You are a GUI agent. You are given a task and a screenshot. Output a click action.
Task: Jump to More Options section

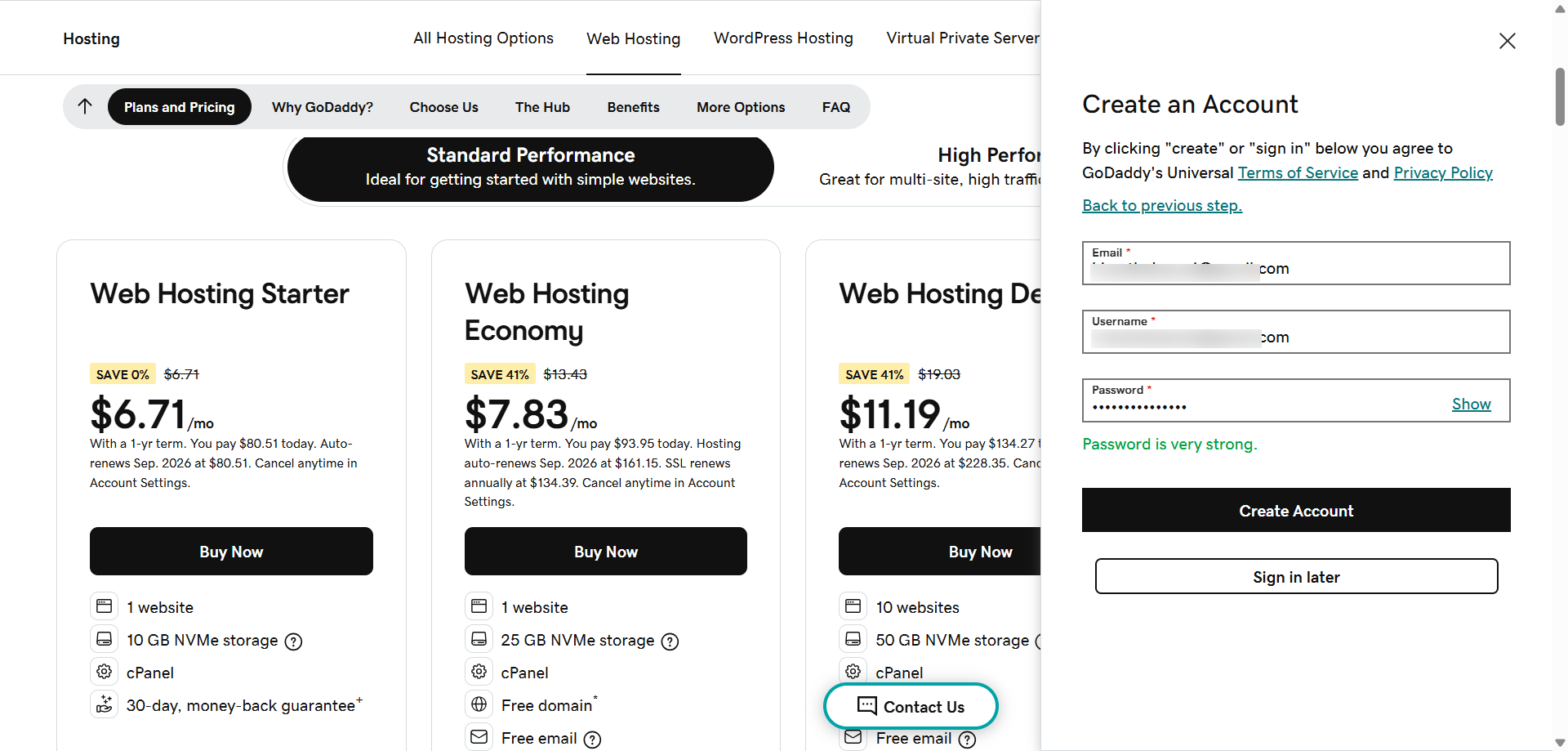pyautogui.click(x=741, y=107)
